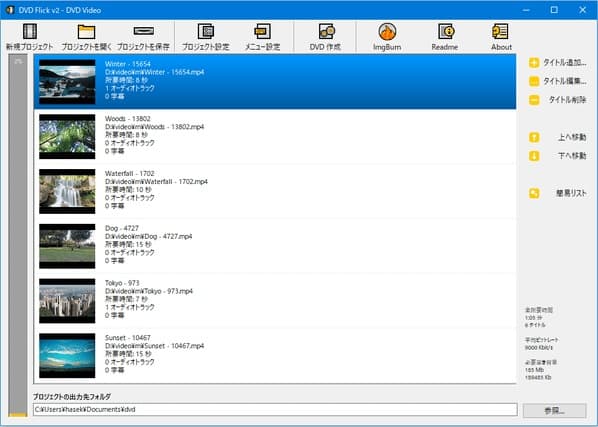
Task: Click path D:¥video¥m¥Sunset - 10467.mp4
Action: pos(154,346)
